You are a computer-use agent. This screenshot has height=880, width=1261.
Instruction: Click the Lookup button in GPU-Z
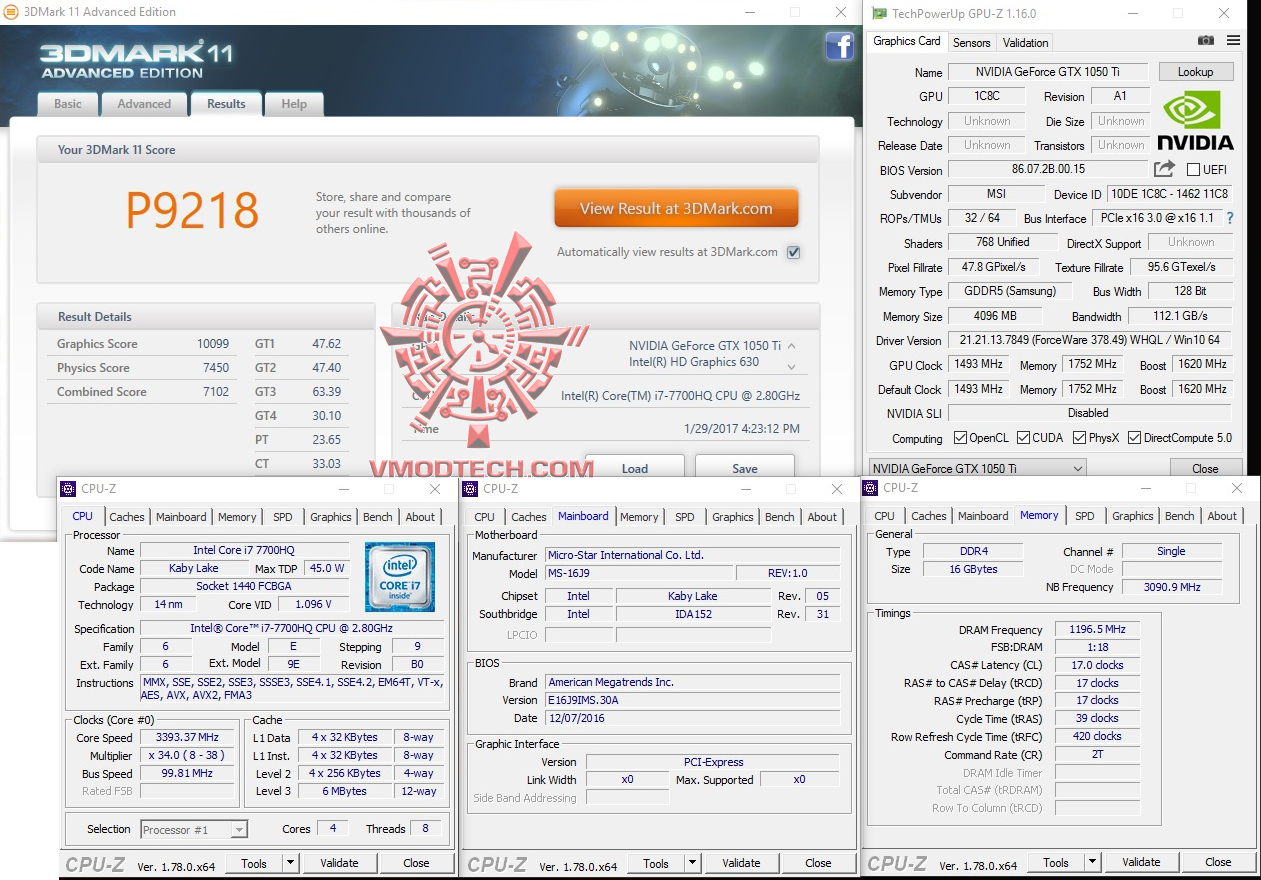tap(1195, 72)
